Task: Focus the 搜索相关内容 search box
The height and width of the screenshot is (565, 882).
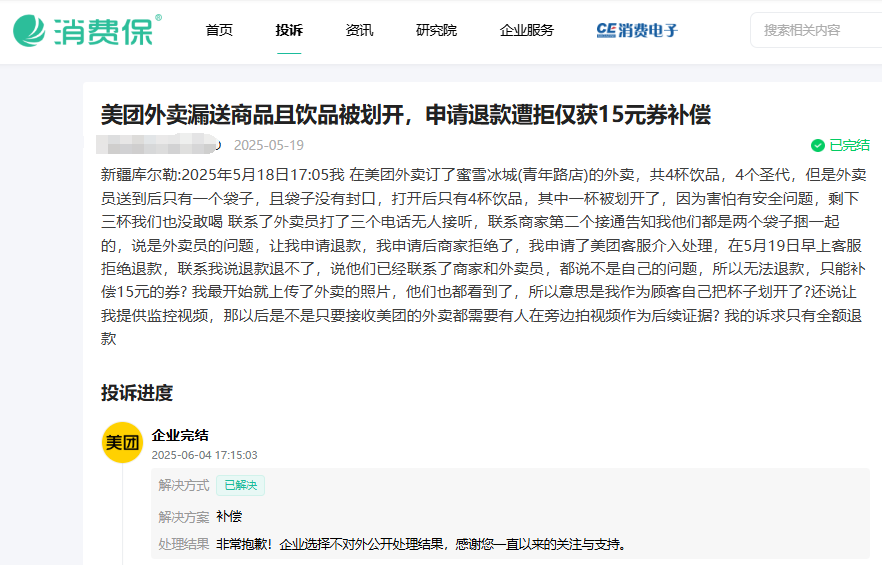Action: coord(816,30)
